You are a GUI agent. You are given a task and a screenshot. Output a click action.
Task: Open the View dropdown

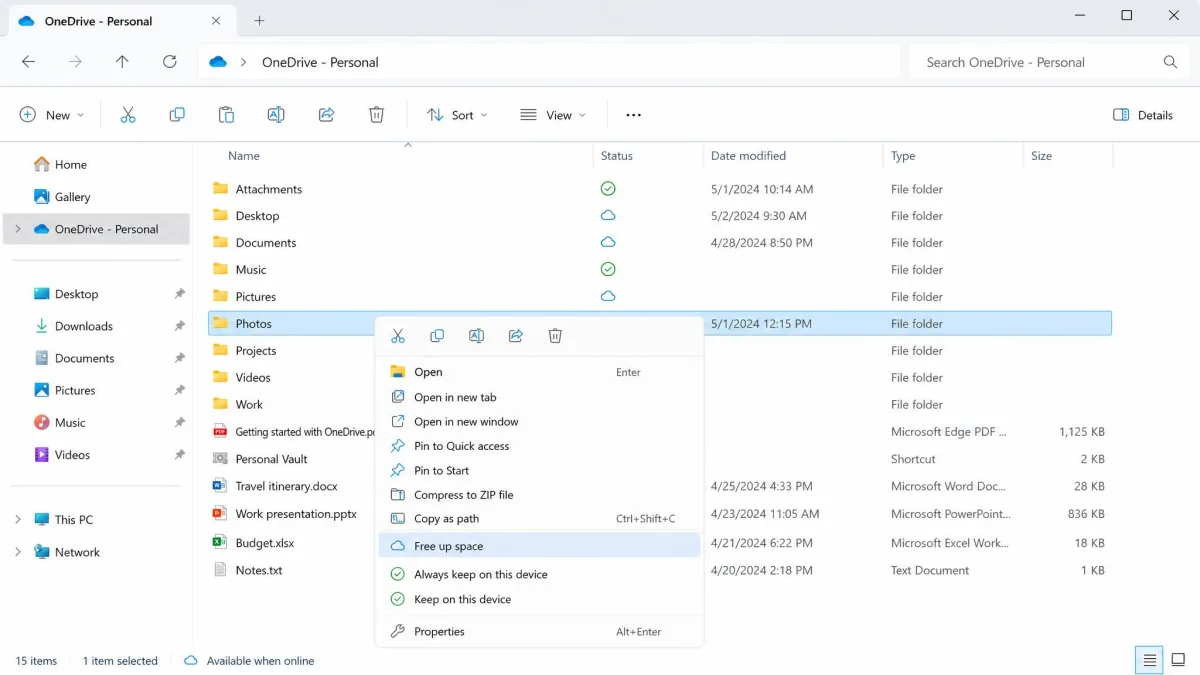(553, 115)
